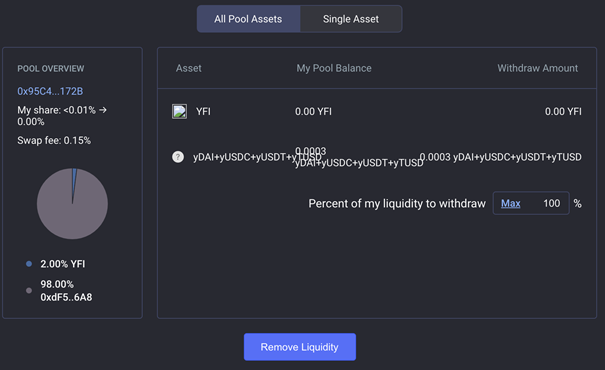
Task: Click the yDAI+yUSDC+yUSDT+yTUSD asset name
Action: (x=257, y=157)
